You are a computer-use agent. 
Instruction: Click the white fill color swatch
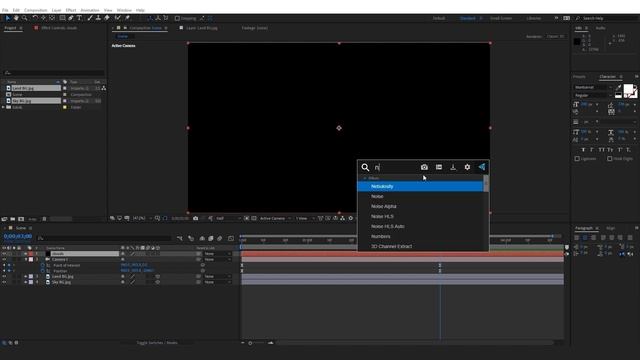pos(628,89)
